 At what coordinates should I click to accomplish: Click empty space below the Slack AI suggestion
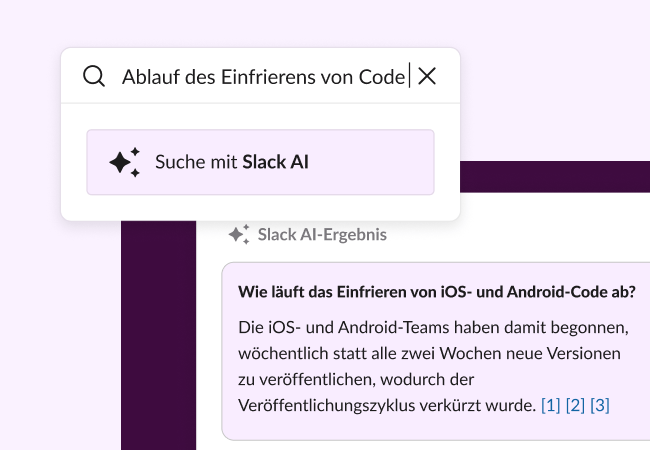coord(260,207)
